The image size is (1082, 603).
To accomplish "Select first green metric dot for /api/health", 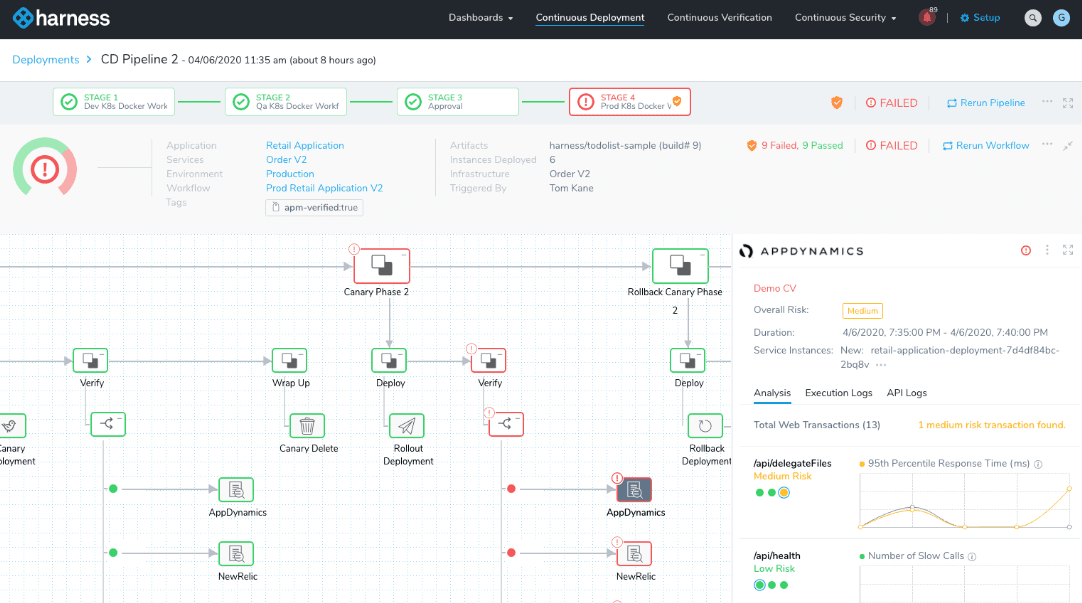I will (x=760, y=585).
